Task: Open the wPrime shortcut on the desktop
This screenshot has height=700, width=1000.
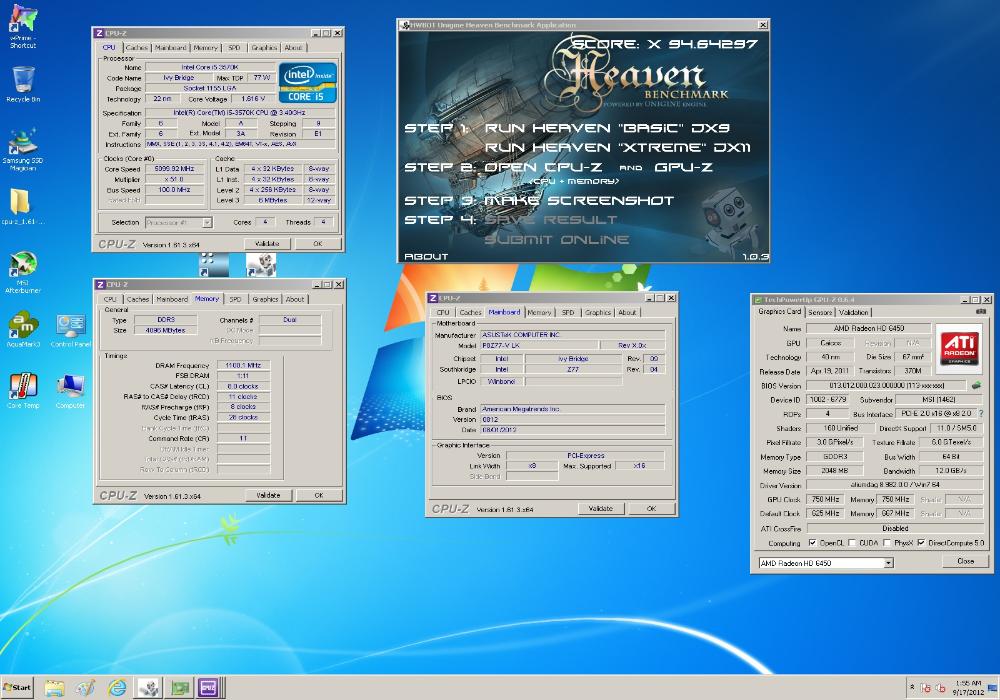Action: click(23, 26)
